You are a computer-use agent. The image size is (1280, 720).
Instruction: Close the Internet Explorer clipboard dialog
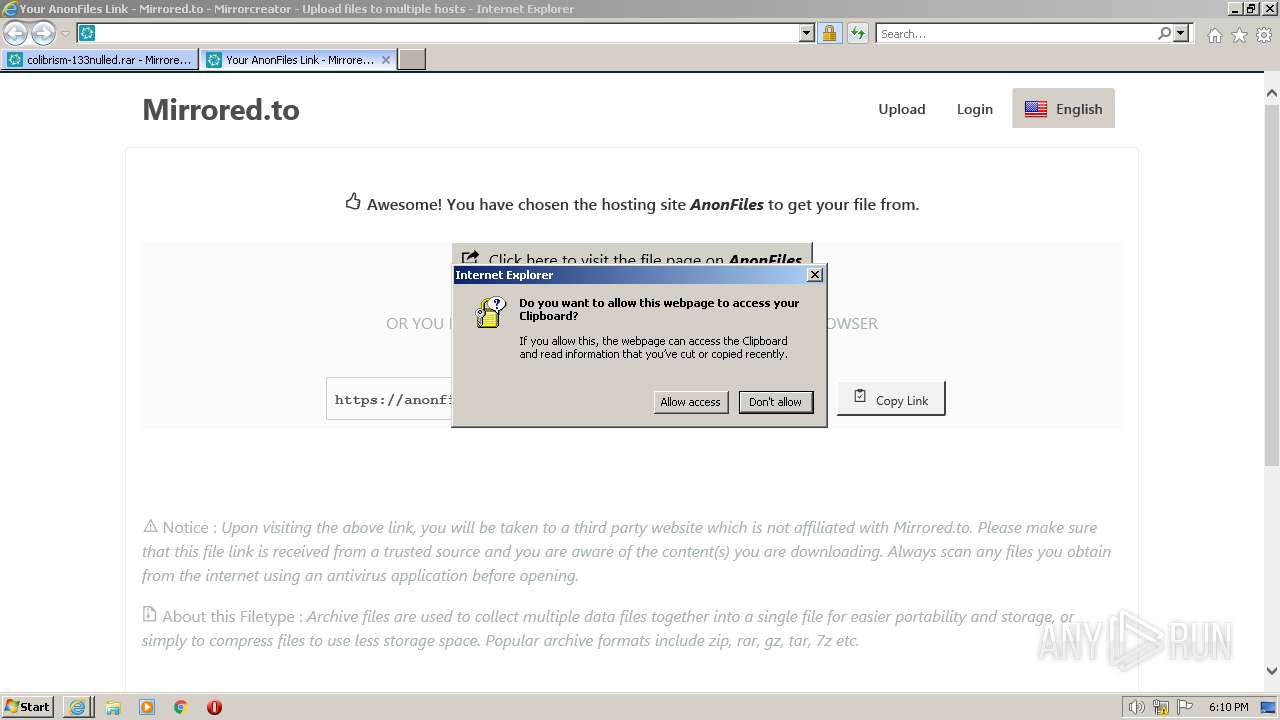(815, 275)
